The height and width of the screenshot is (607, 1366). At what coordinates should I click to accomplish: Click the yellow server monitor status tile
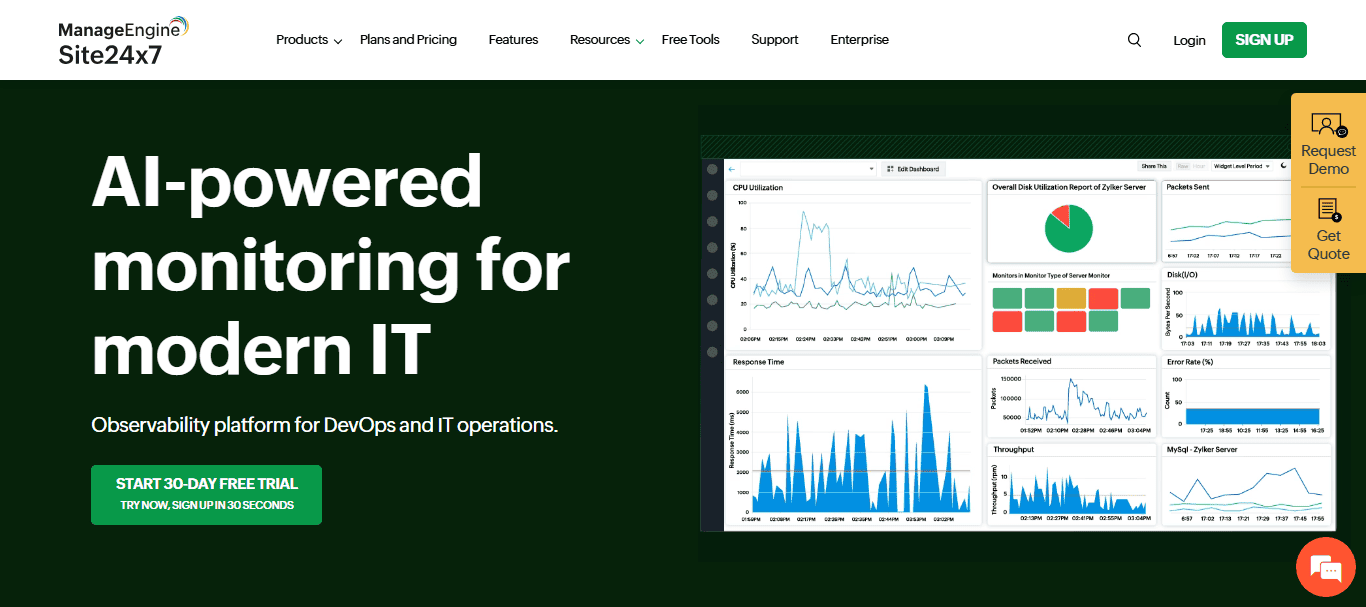[x=1071, y=298]
